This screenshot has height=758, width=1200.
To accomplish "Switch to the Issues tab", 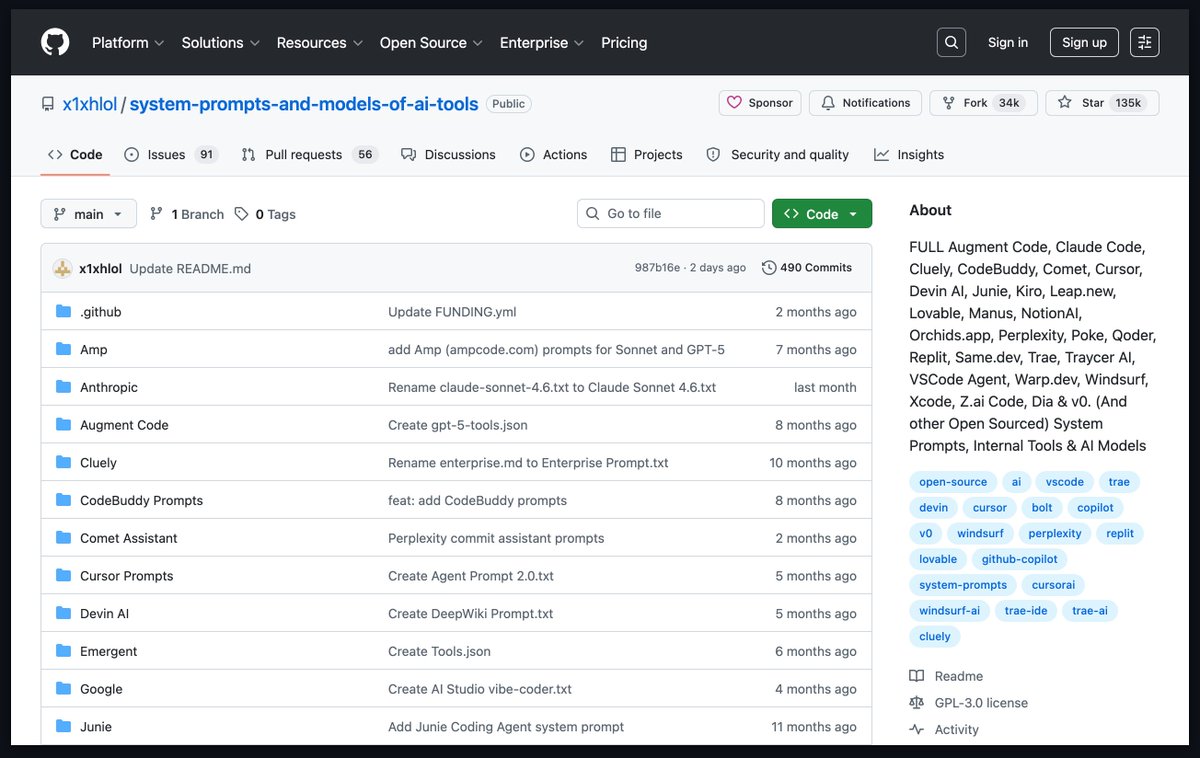I will click(171, 155).
